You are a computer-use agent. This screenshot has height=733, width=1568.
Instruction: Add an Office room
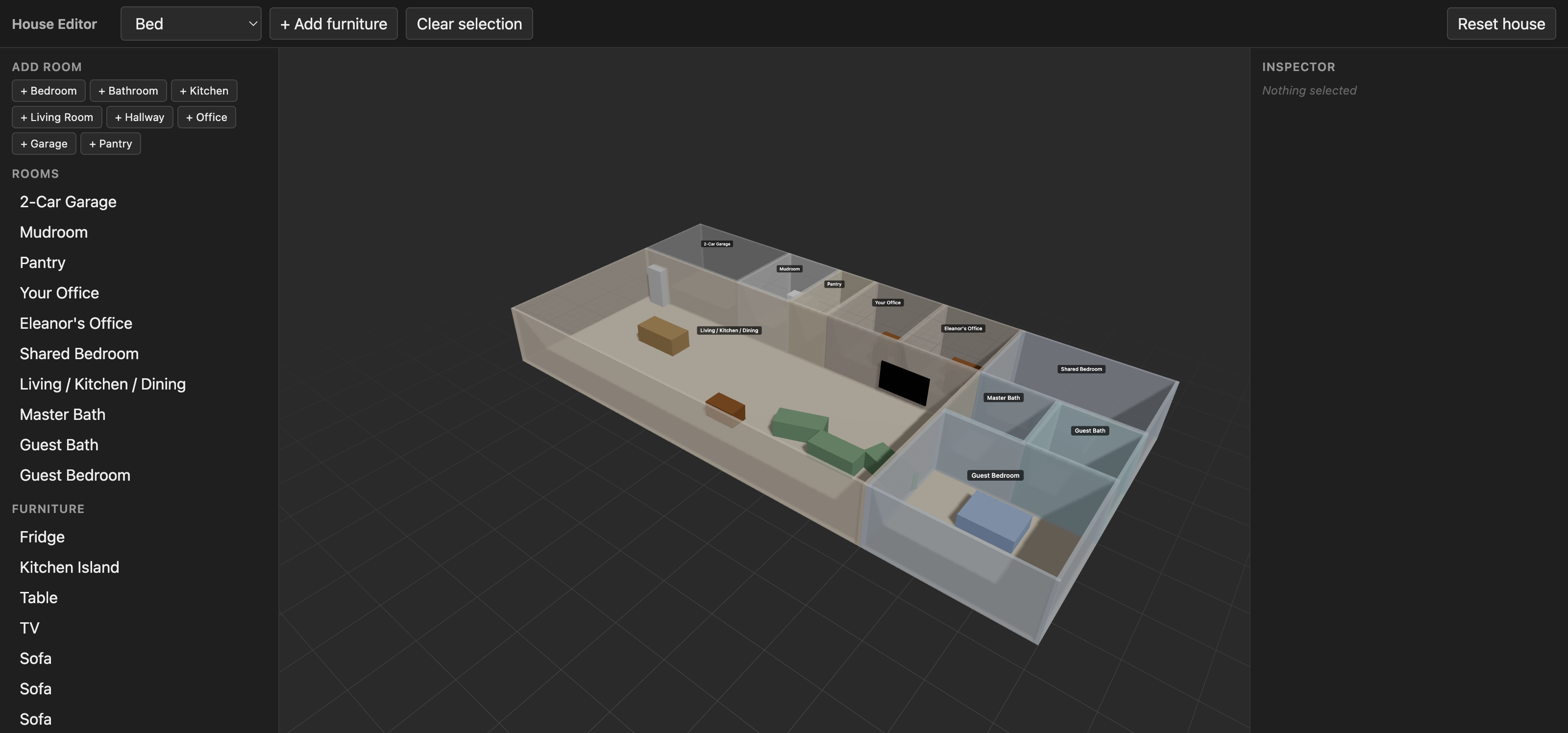[206, 117]
